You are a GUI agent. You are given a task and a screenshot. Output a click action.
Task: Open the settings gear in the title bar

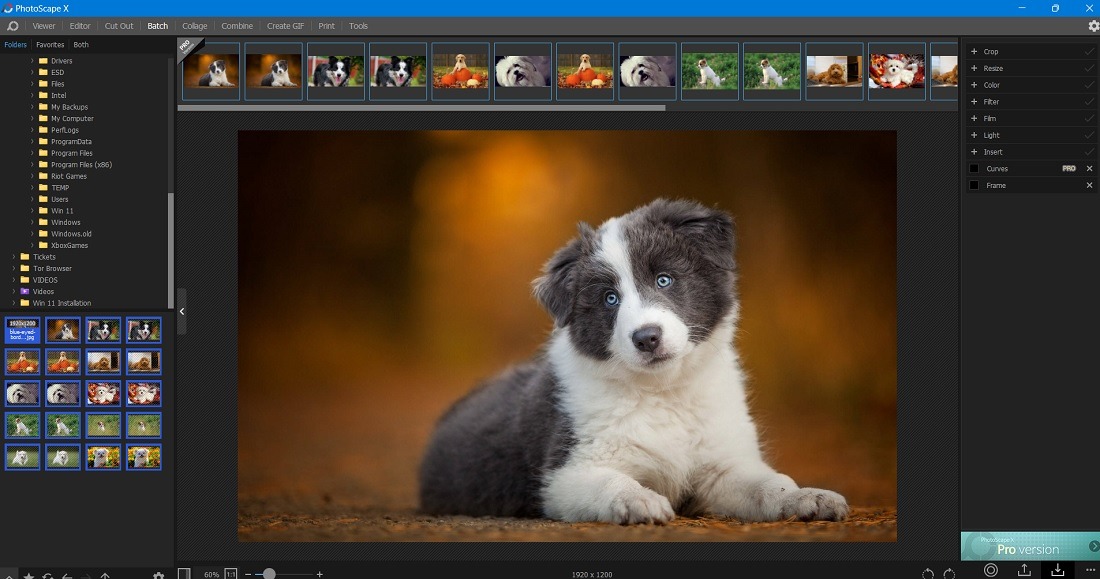(1093, 25)
